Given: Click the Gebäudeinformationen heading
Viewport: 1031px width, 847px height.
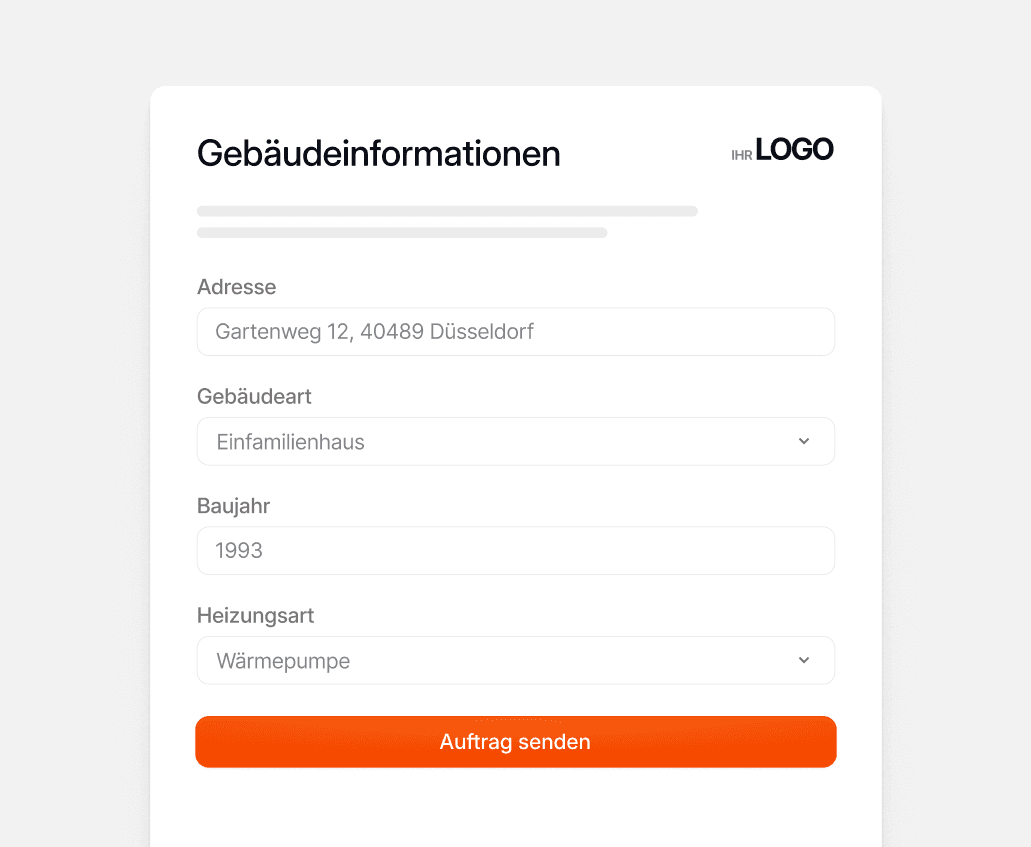Looking at the screenshot, I should [x=379, y=154].
